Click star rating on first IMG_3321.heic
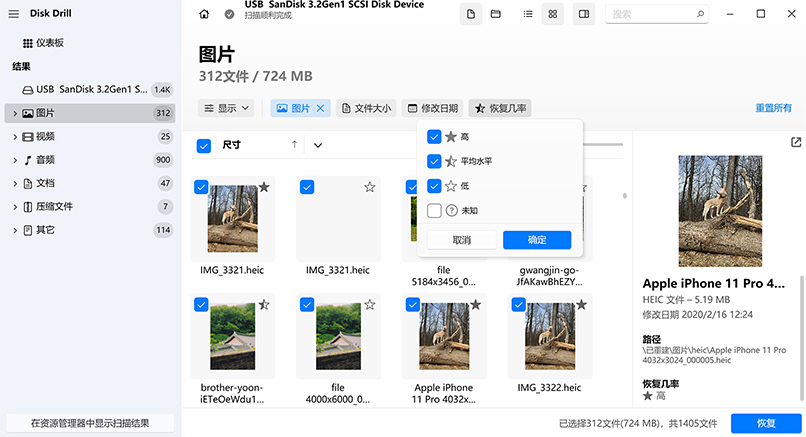Viewport: 806px width, 437px height. coord(264,187)
